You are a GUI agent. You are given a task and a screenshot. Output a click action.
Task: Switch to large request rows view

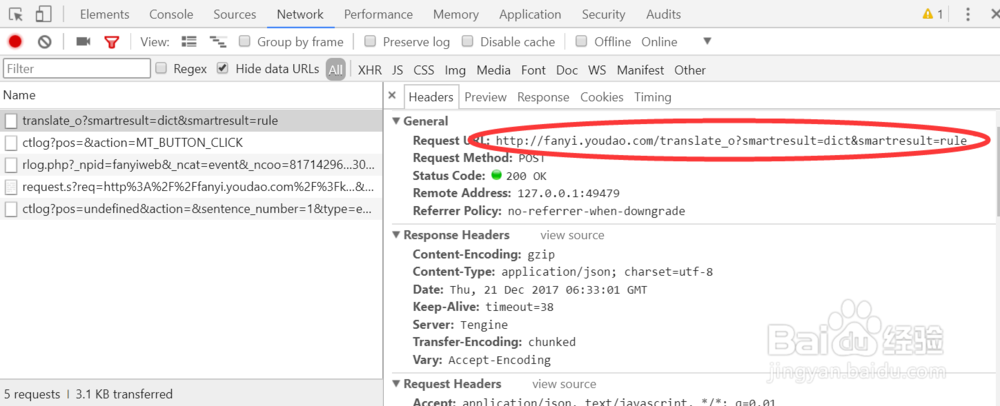click(x=189, y=42)
